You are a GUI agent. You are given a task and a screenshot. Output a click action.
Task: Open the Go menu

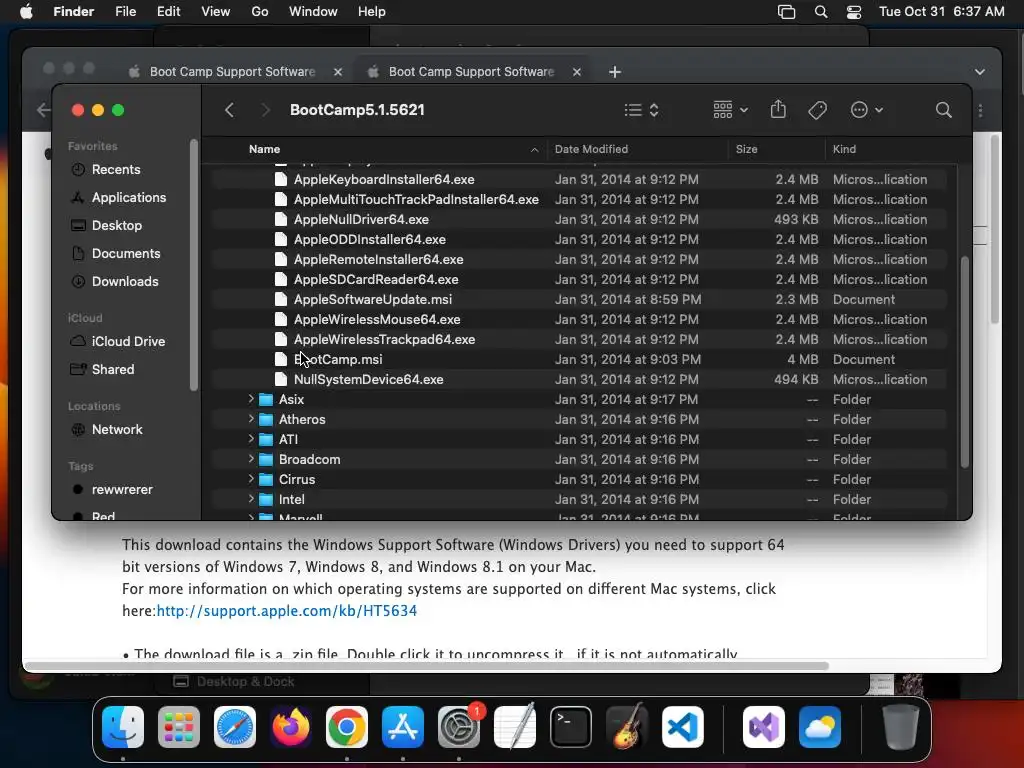coord(260,12)
